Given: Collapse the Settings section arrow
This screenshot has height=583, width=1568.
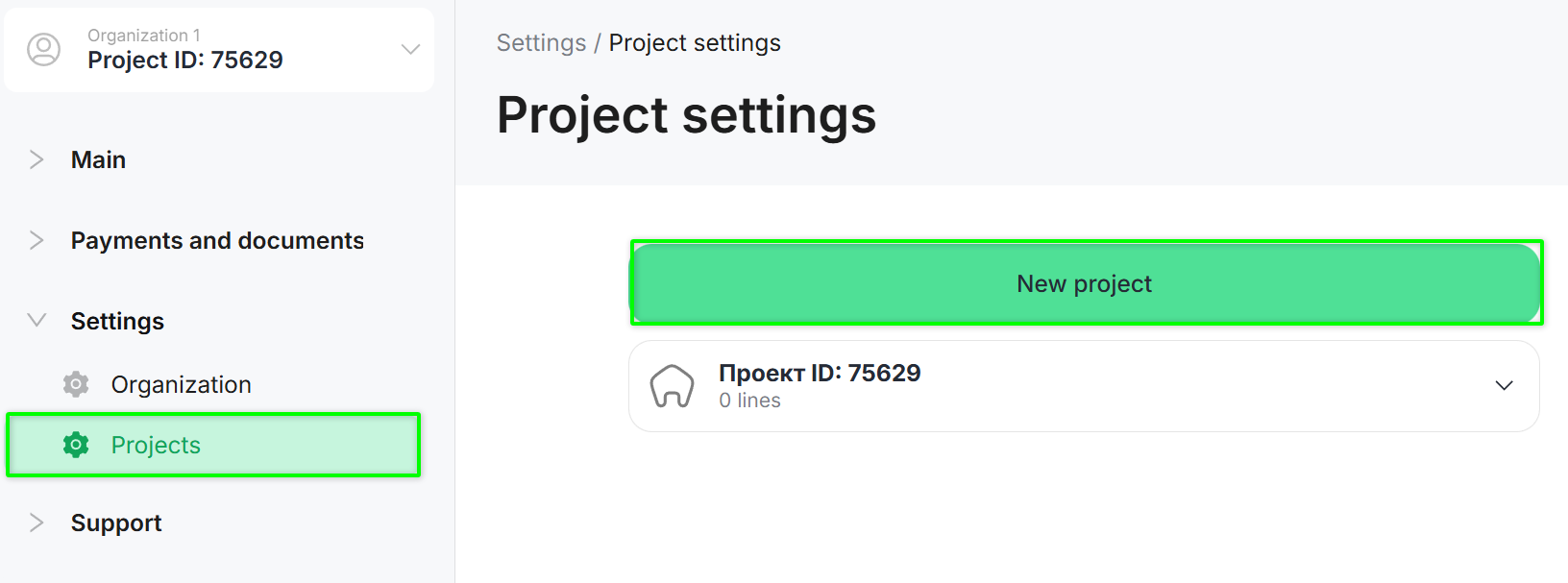Looking at the screenshot, I should tap(37, 321).
